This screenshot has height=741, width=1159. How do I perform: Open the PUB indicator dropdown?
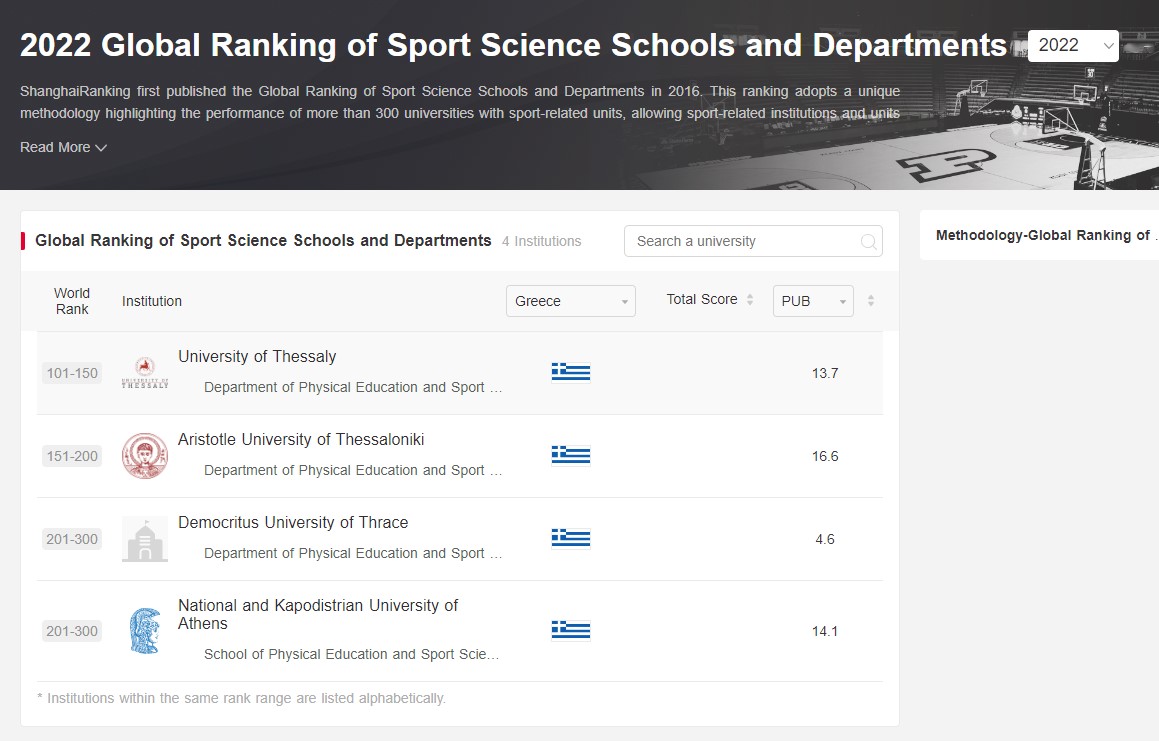click(813, 301)
